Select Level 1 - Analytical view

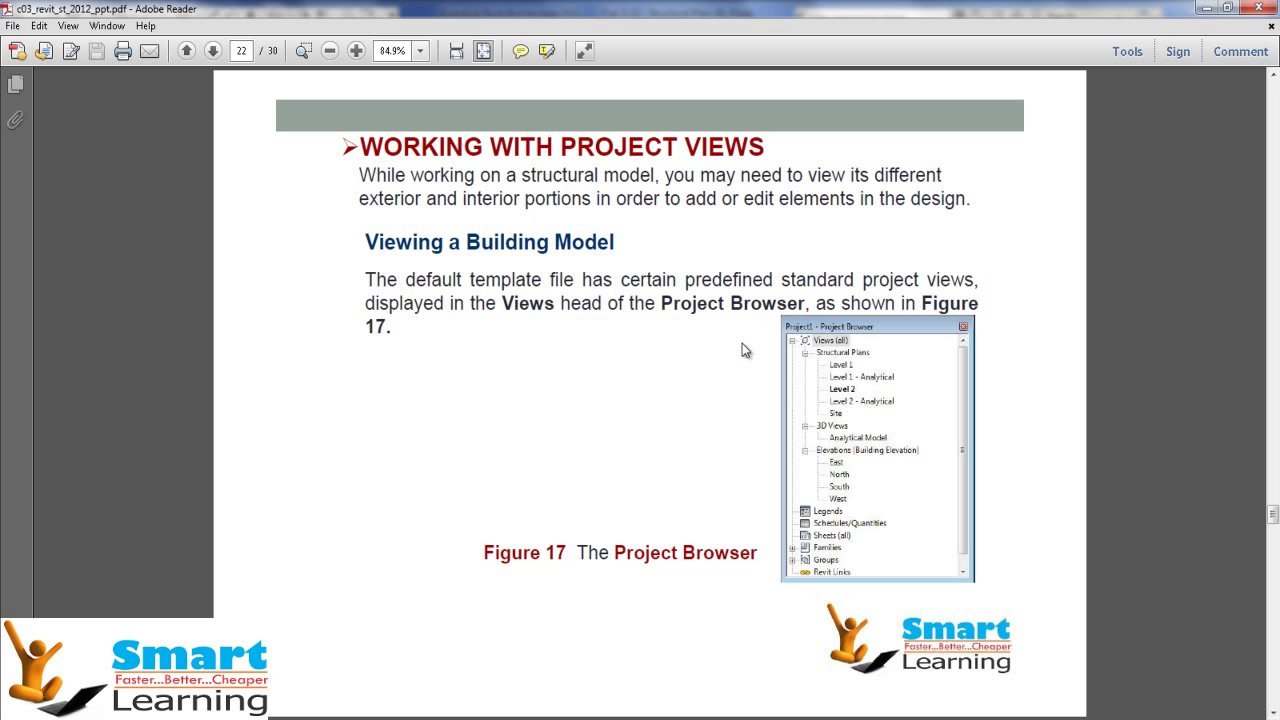pos(861,377)
